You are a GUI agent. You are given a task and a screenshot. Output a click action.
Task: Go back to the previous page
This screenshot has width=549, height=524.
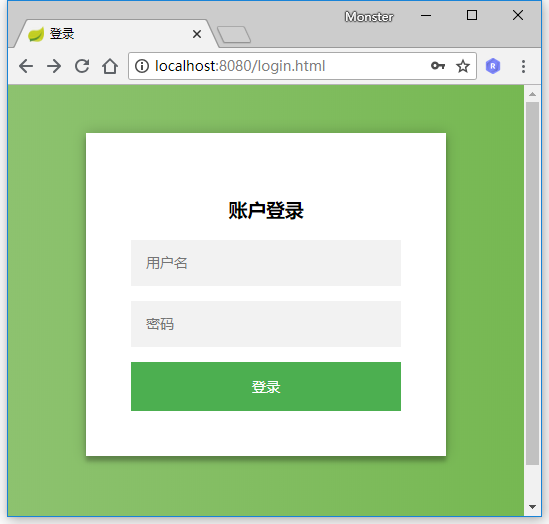coord(26,66)
